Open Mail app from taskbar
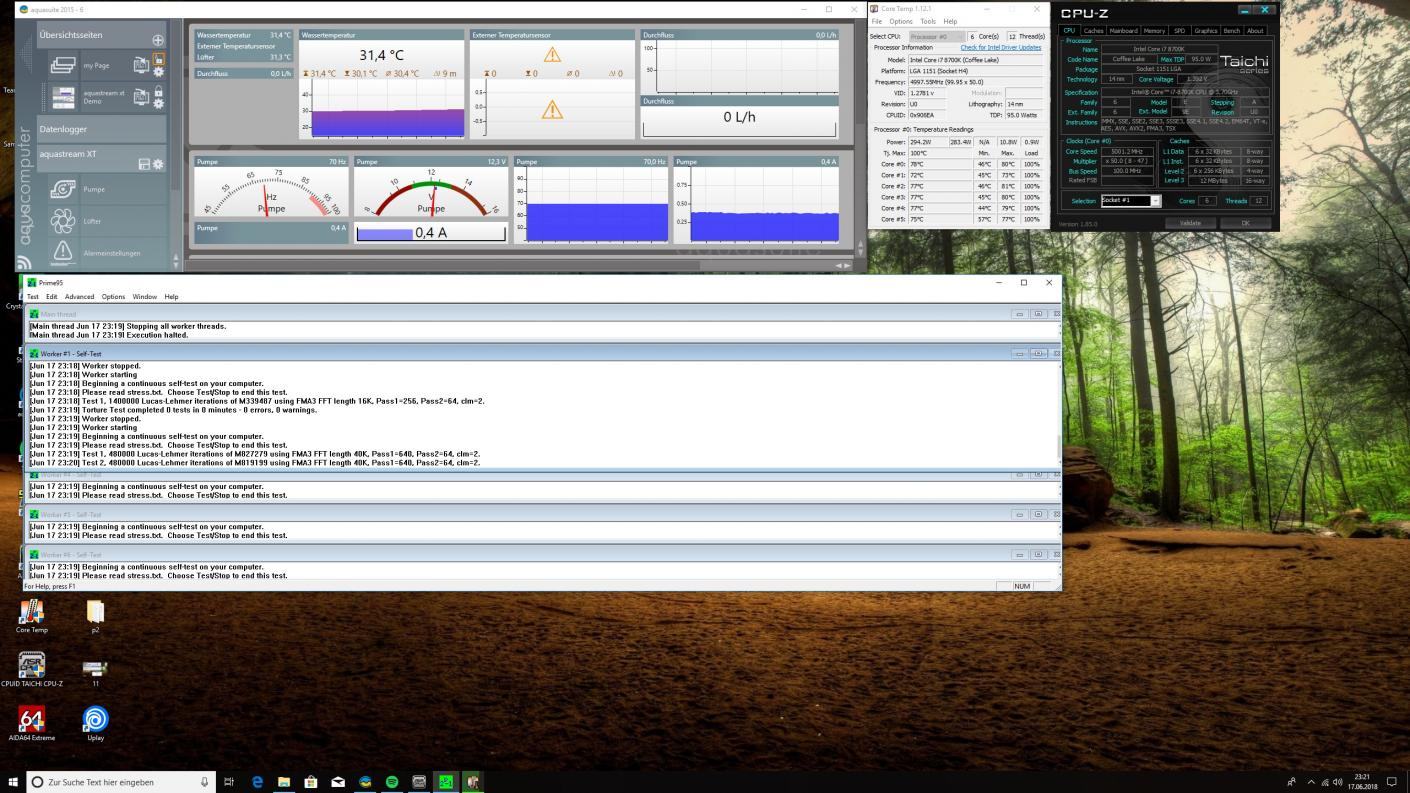1410x793 pixels. pos(338,782)
